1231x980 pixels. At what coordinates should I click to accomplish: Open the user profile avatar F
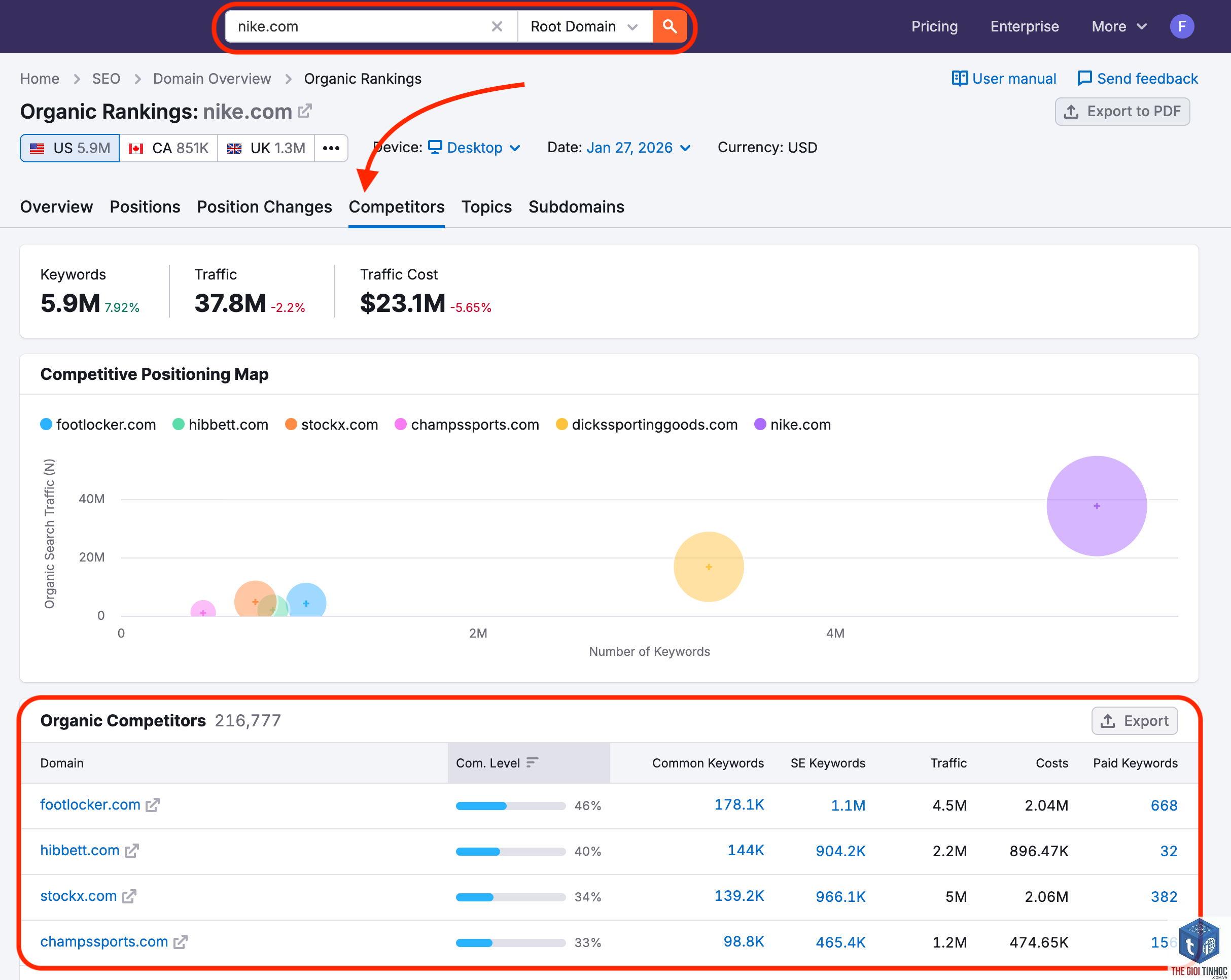point(1182,26)
